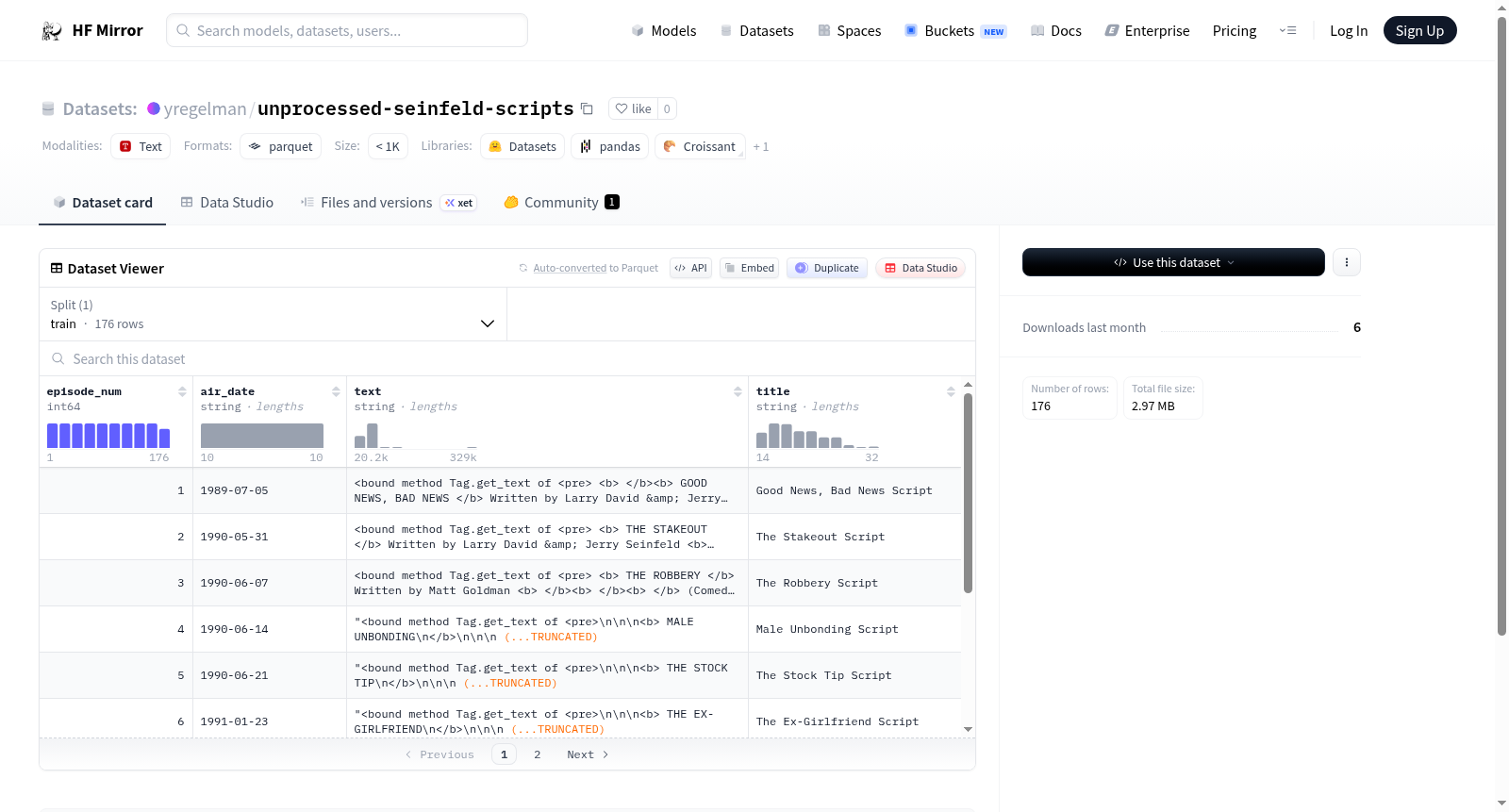The height and width of the screenshot is (812, 1509).
Task: Open the Pricing page
Action: pyautogui.click(x=1235, y=31)
